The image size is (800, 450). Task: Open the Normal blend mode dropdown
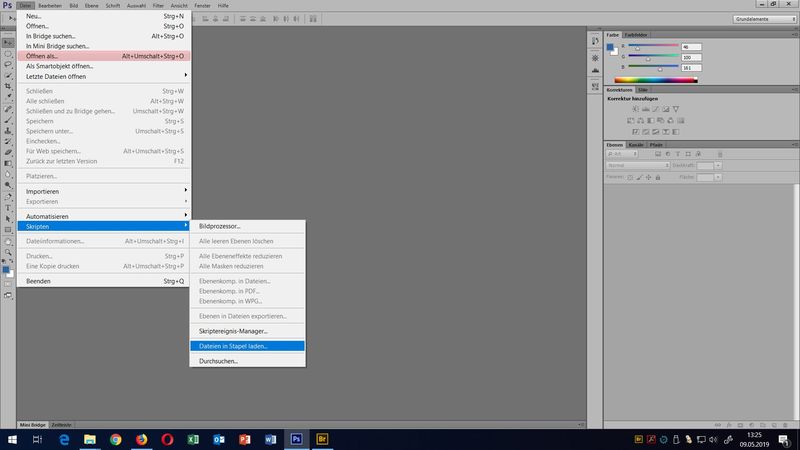click(636, 166)
